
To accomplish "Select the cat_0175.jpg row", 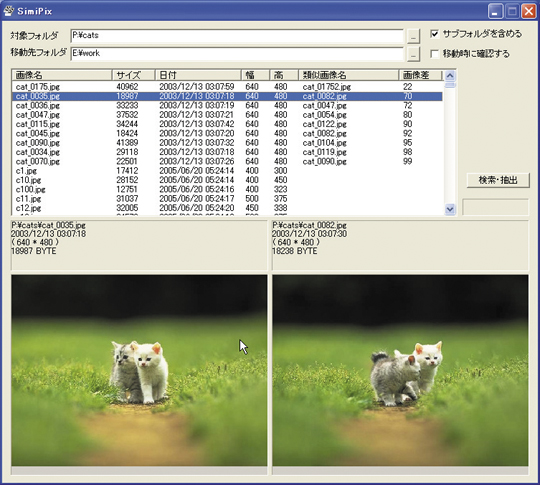I will pyautogui.click(x=227, y=87).
